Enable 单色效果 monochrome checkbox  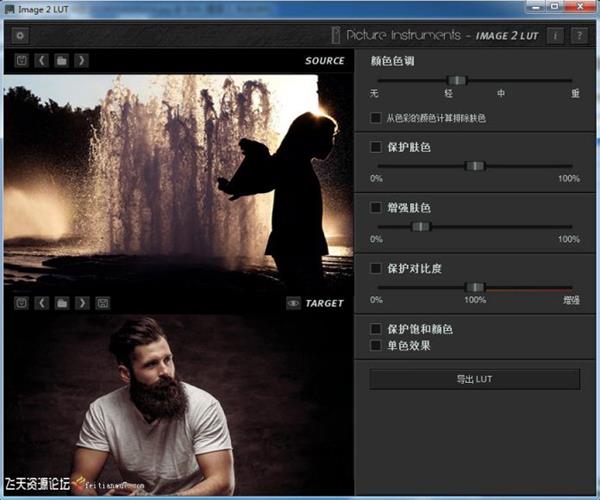pos(376,345)
